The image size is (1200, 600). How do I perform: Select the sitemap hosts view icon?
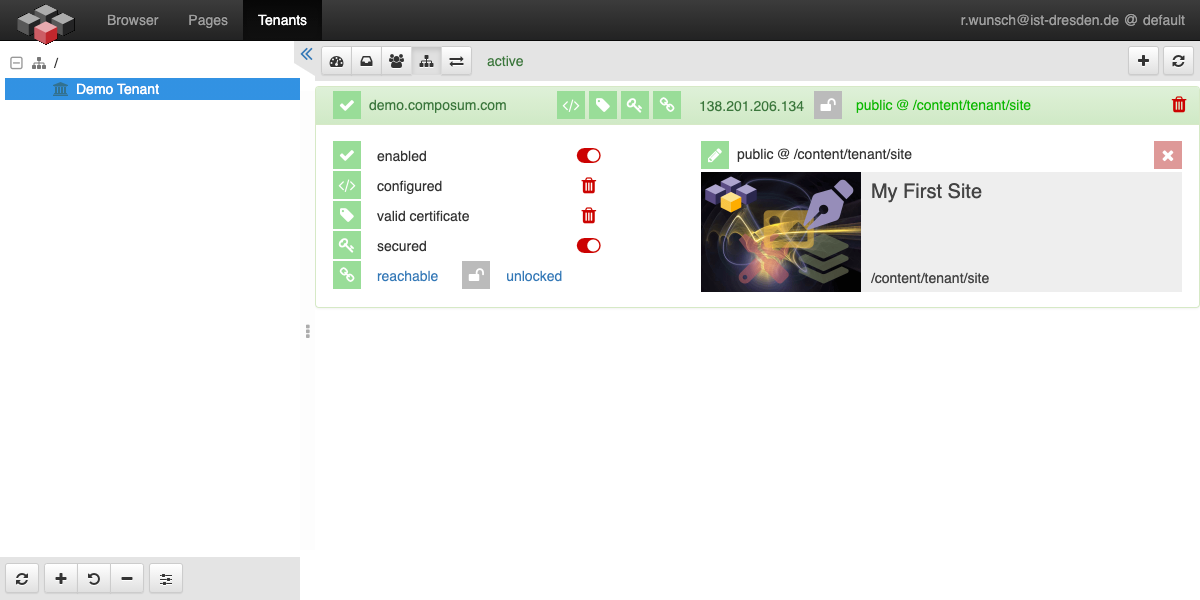tap(426, 61)
